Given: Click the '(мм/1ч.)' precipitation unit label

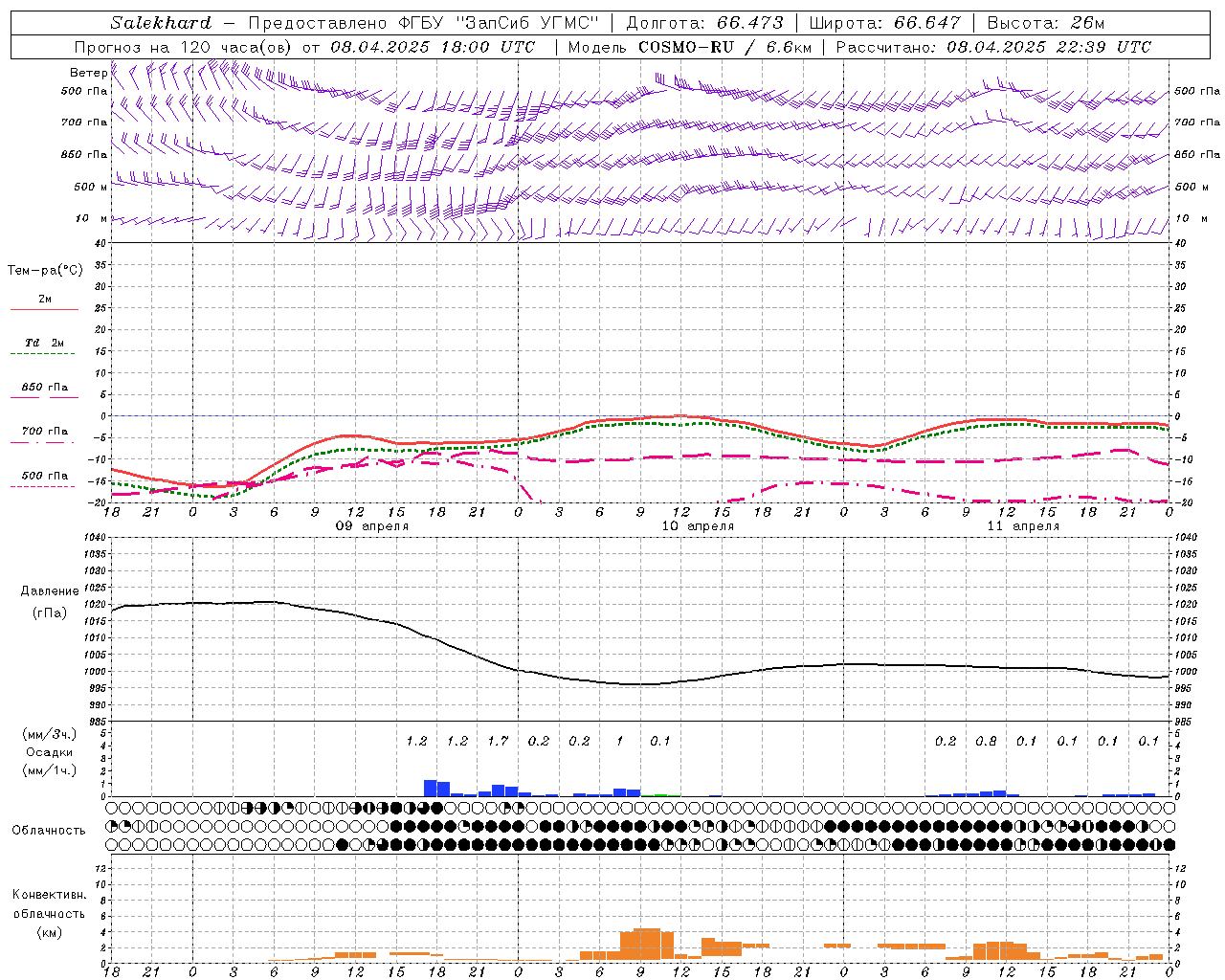Looking at the screenshot, I should 50,770.
